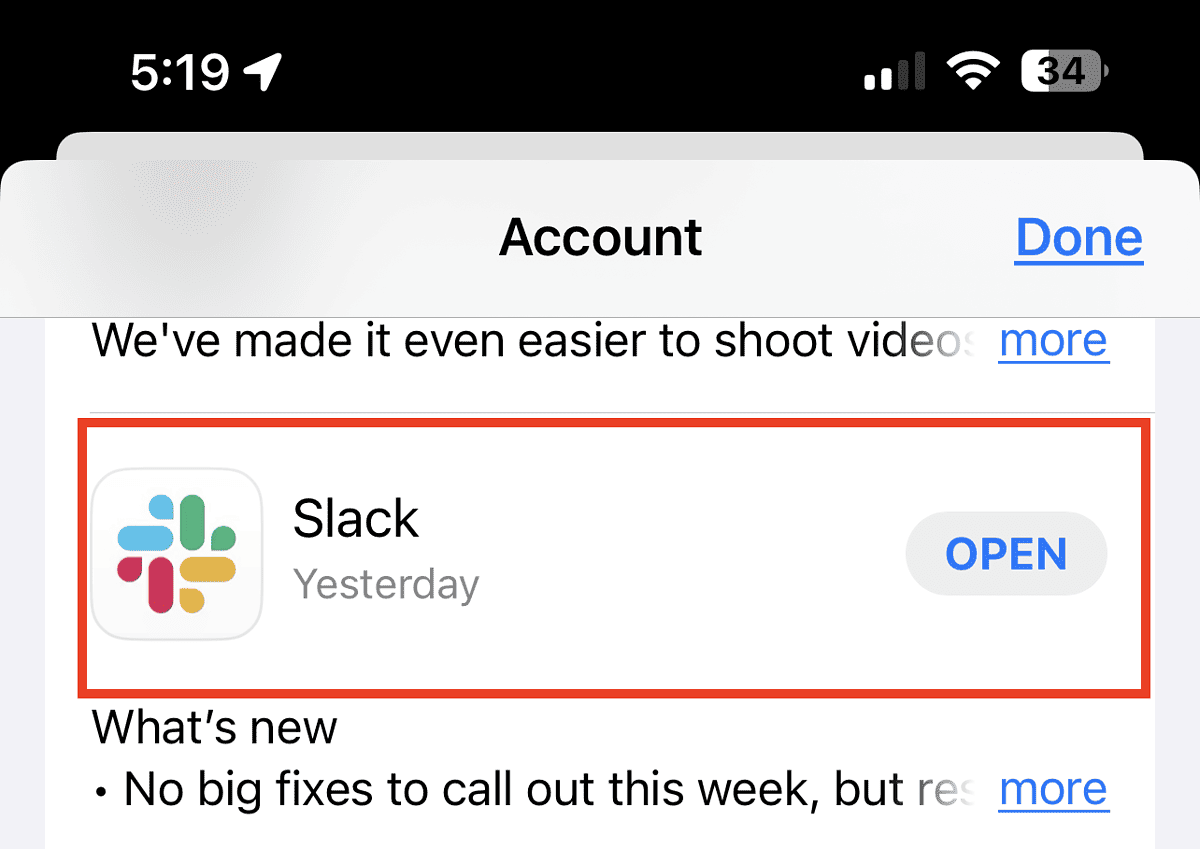This screenshot has height=849, width=1200.
Task: Tap the Wi-Fi icon in the status bar
Action: click(971, 68)
